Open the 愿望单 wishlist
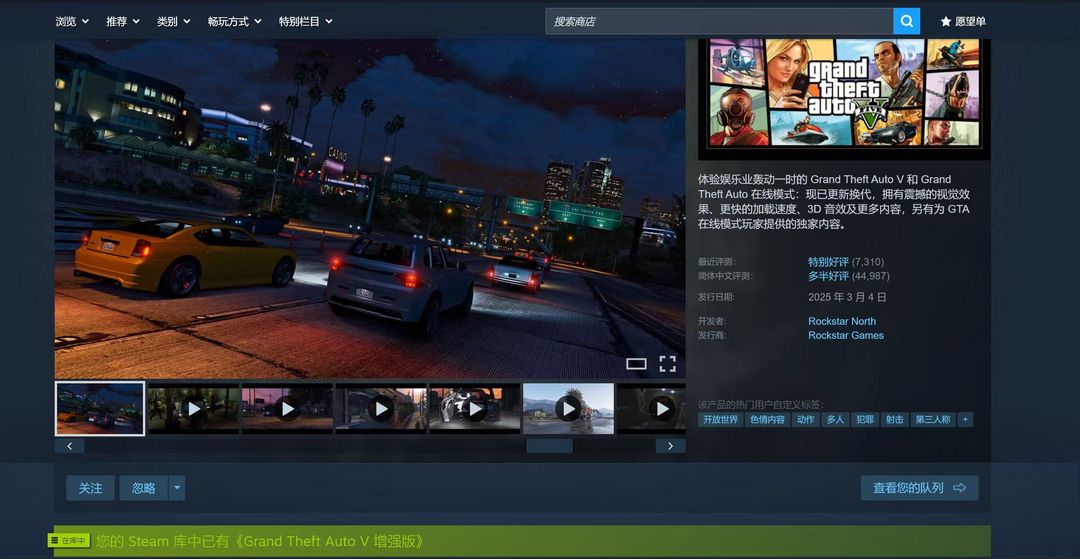This screenshot has height=559, width=1080. click(963, 21)
